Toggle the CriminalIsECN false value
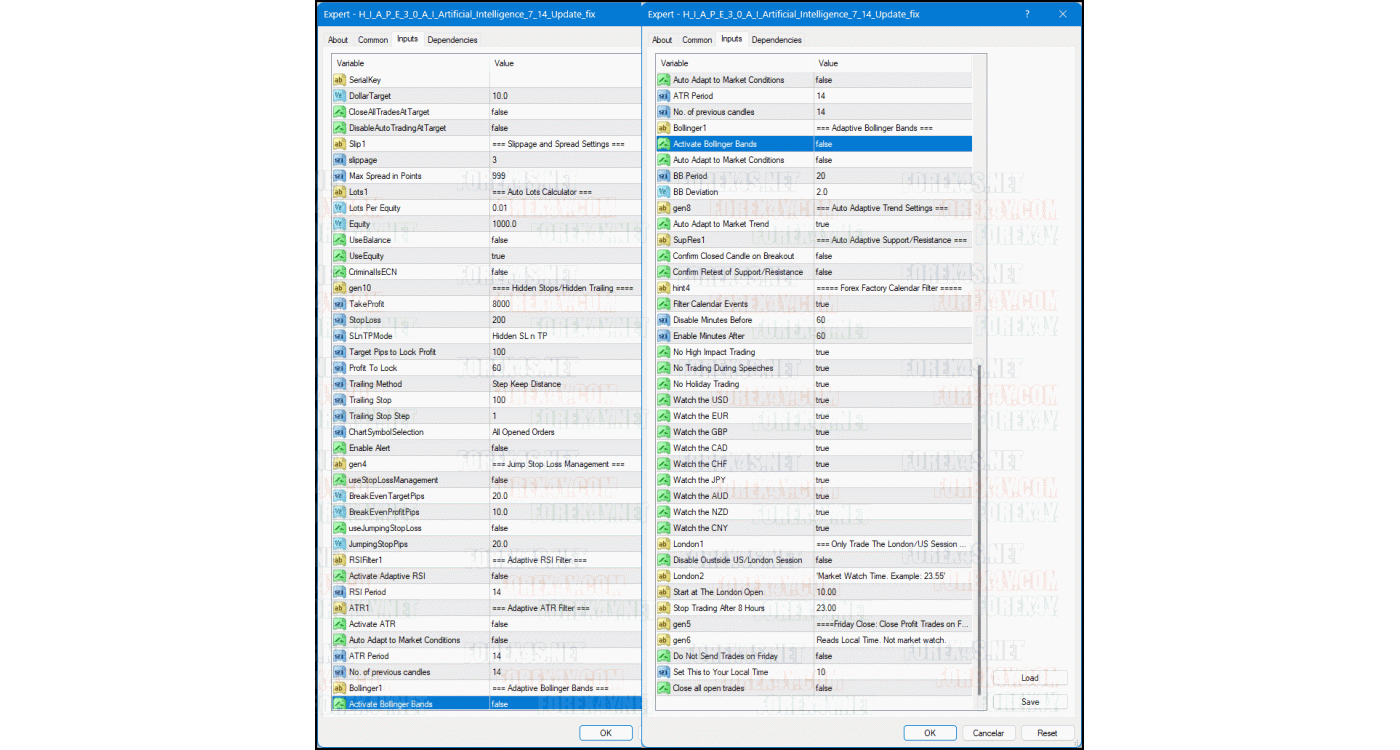Viewport: 1400px width, 750px height. (x=560, y=272)
